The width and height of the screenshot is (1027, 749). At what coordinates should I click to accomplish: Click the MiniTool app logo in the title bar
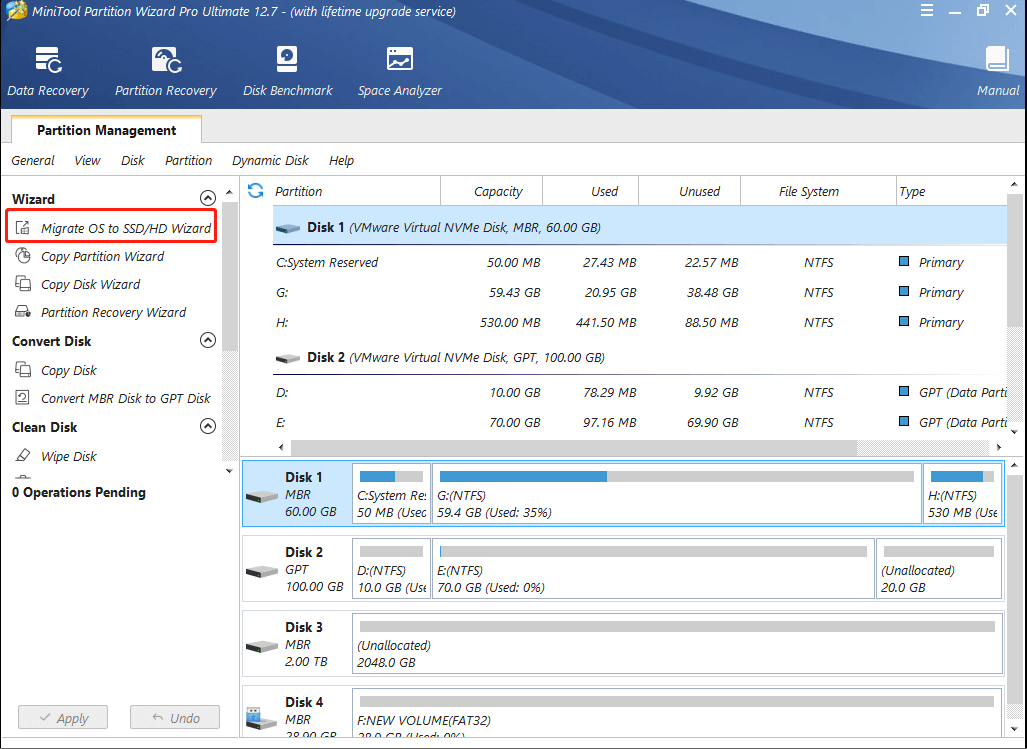[16, 11]
